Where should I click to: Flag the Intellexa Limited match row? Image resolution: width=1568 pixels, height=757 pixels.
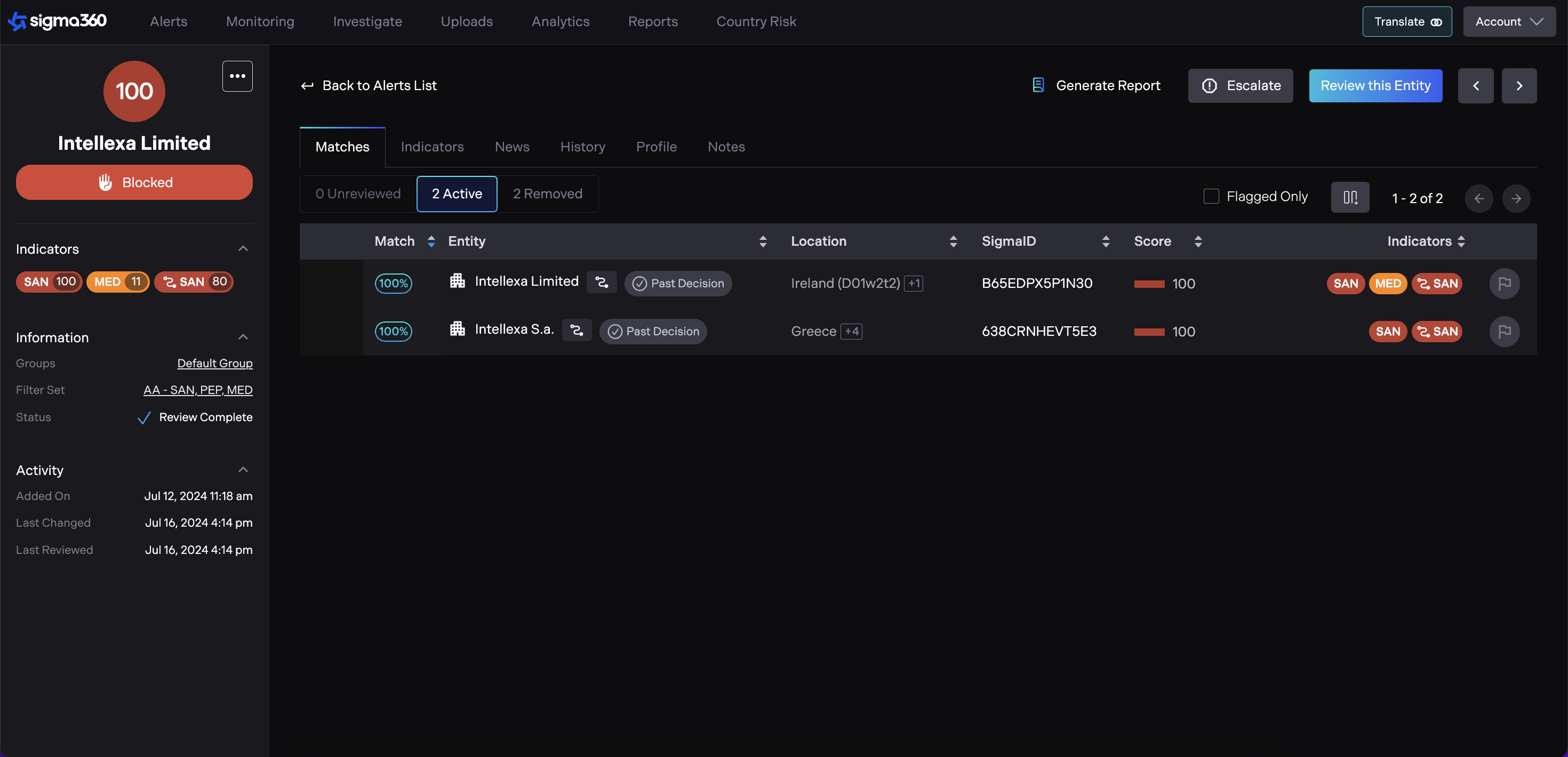pos(1504,284)
